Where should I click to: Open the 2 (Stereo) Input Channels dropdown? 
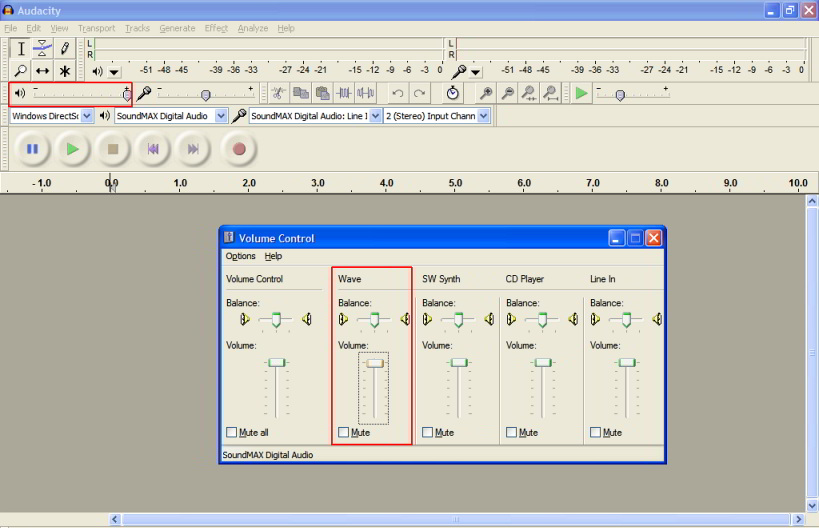point(484,116)
